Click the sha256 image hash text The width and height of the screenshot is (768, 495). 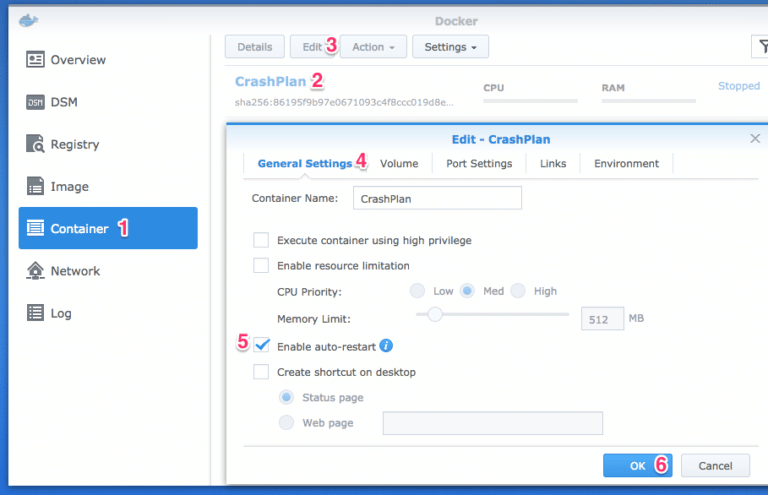344,102
